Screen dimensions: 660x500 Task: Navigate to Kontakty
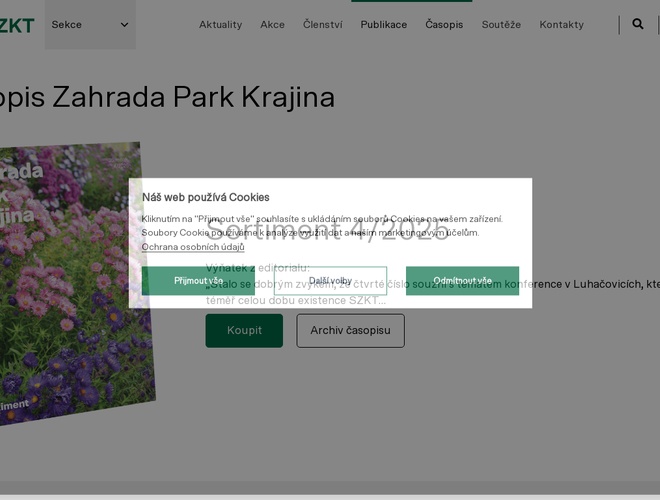coord(561,25)
